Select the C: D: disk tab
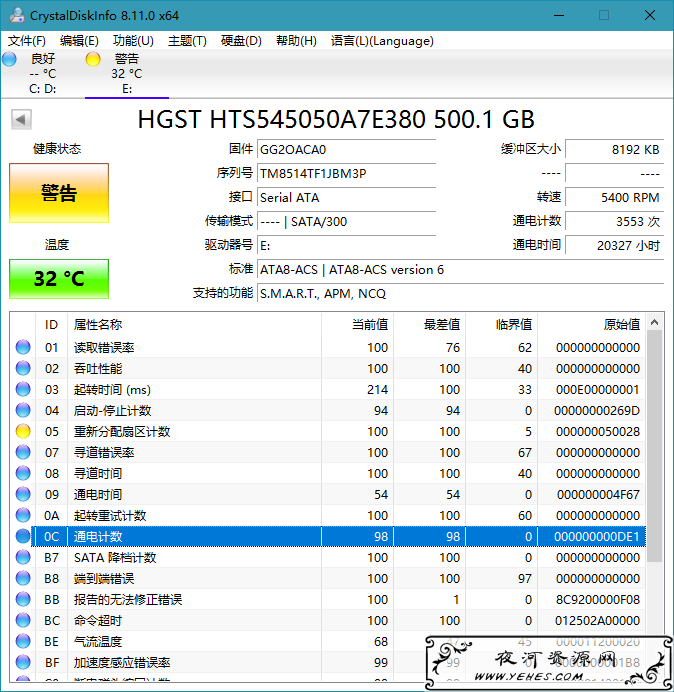The image size is (674, 692). click(42, 74)
